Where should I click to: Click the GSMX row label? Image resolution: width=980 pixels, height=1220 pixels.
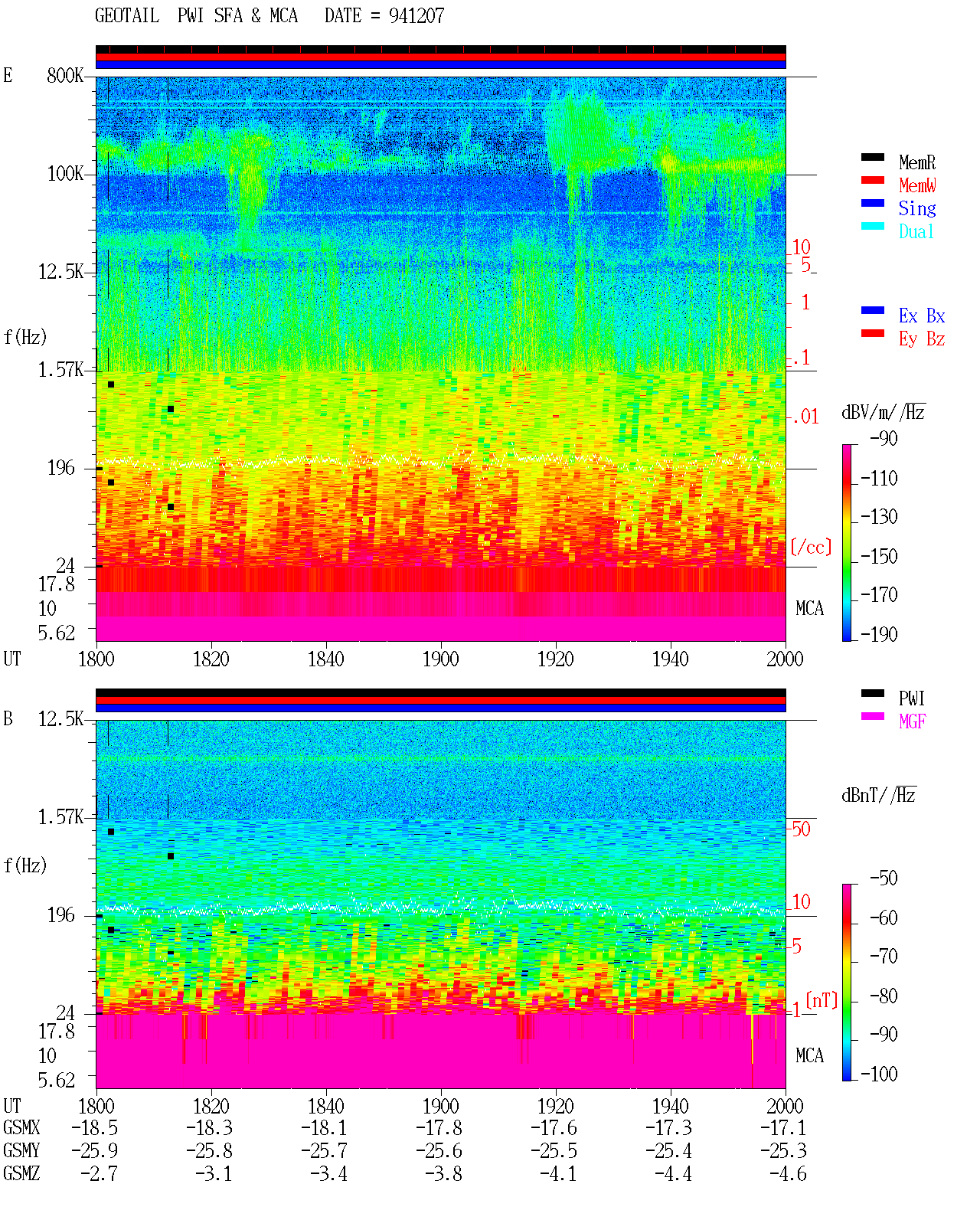click(x=21, y=1127)
